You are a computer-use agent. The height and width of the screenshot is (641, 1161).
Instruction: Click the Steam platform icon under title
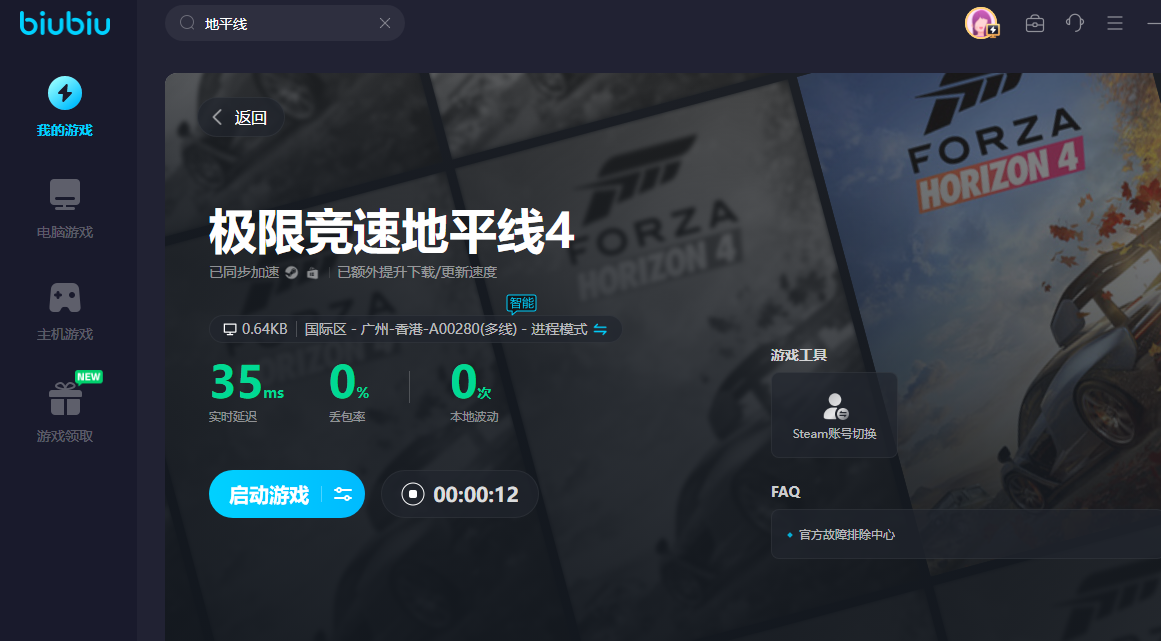click(x=291, y=272)
